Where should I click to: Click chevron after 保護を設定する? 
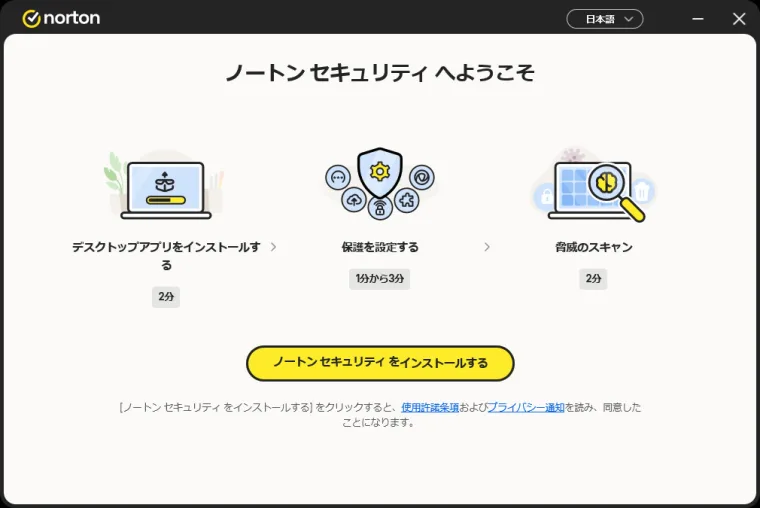point(487,247)
